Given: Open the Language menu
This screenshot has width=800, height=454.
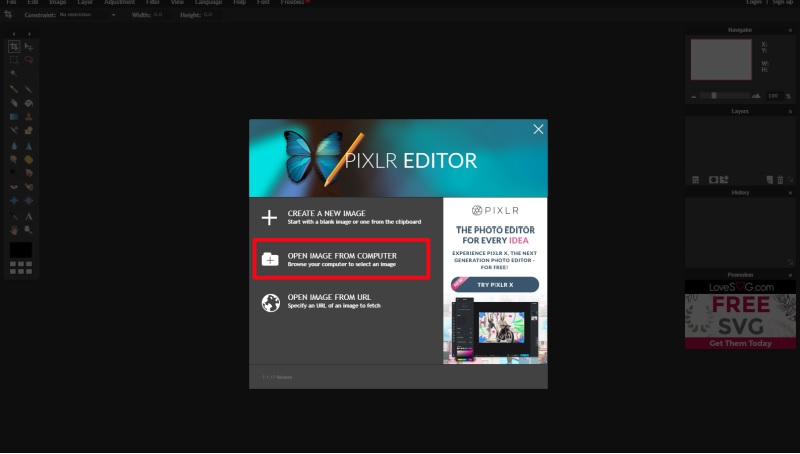Looking at the screenshot, I should [x=208, y=2].
